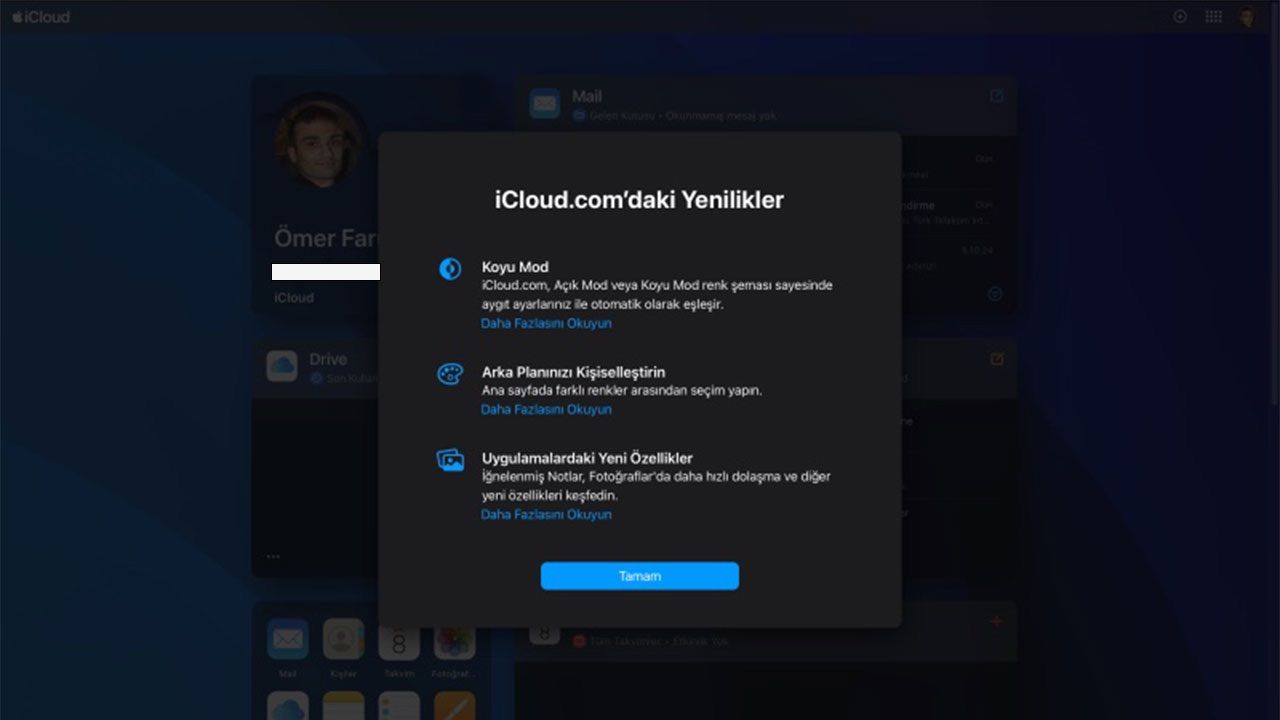
Task: Click the Drive title in the Drive widget
Action: click(328, 358)
